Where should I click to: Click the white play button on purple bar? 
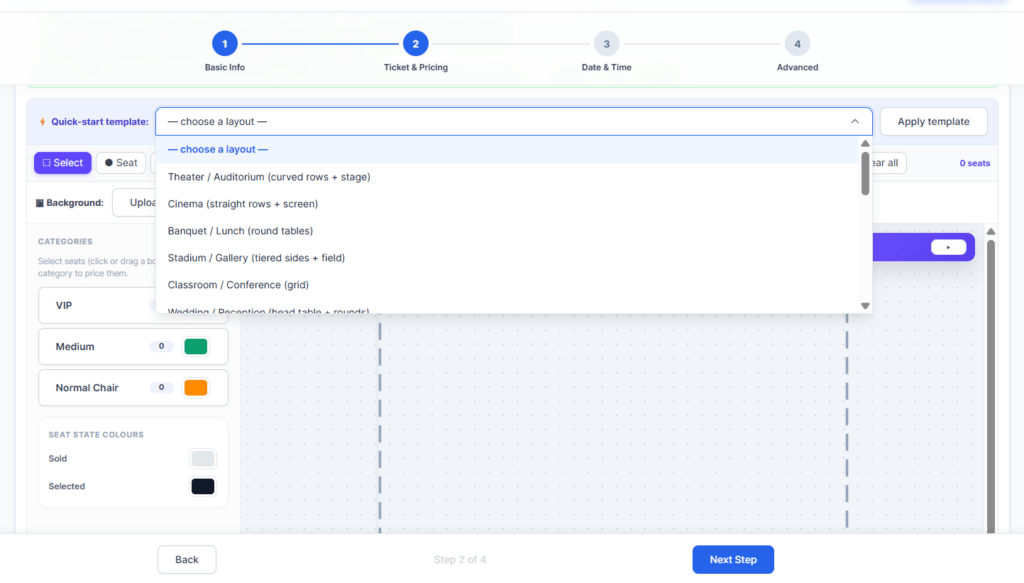(x=948, y=247)
